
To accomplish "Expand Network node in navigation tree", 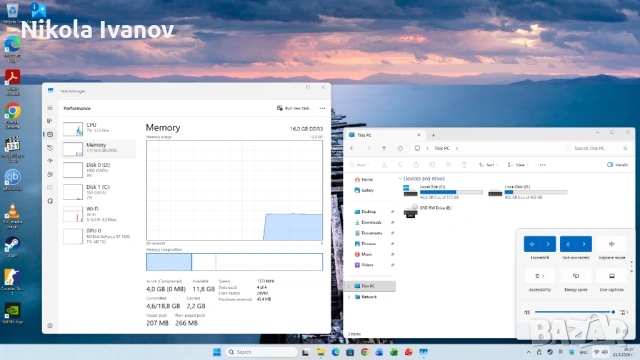I will click(349, 297).
